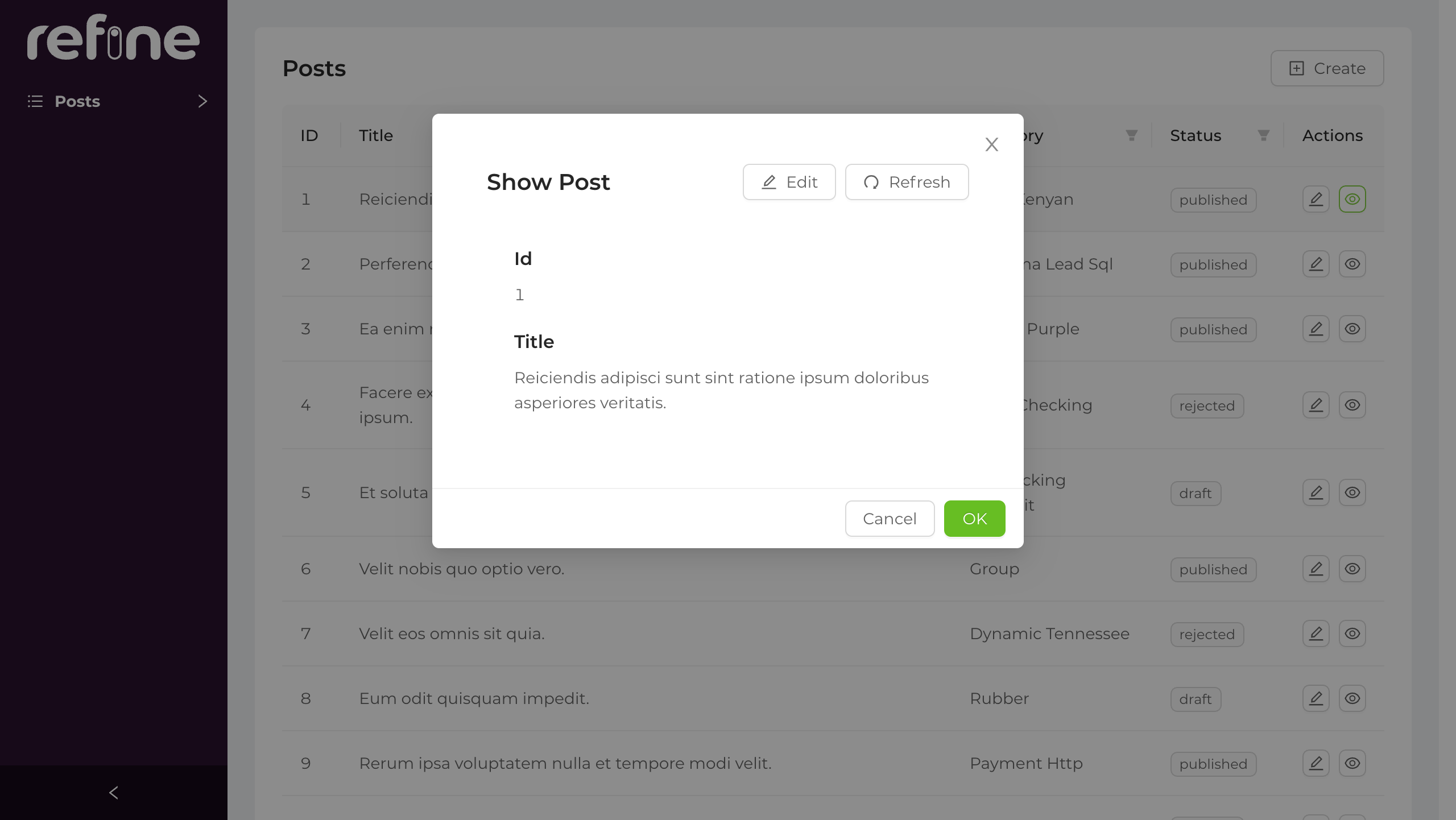This screenshot has width=1456, height=820.
Task: Click the eye icon for post 6
Action: 1352,568
